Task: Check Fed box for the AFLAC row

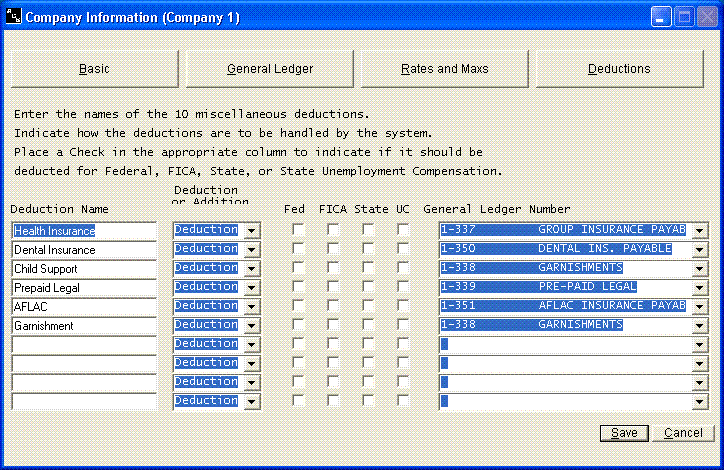Action: point(298,306)
